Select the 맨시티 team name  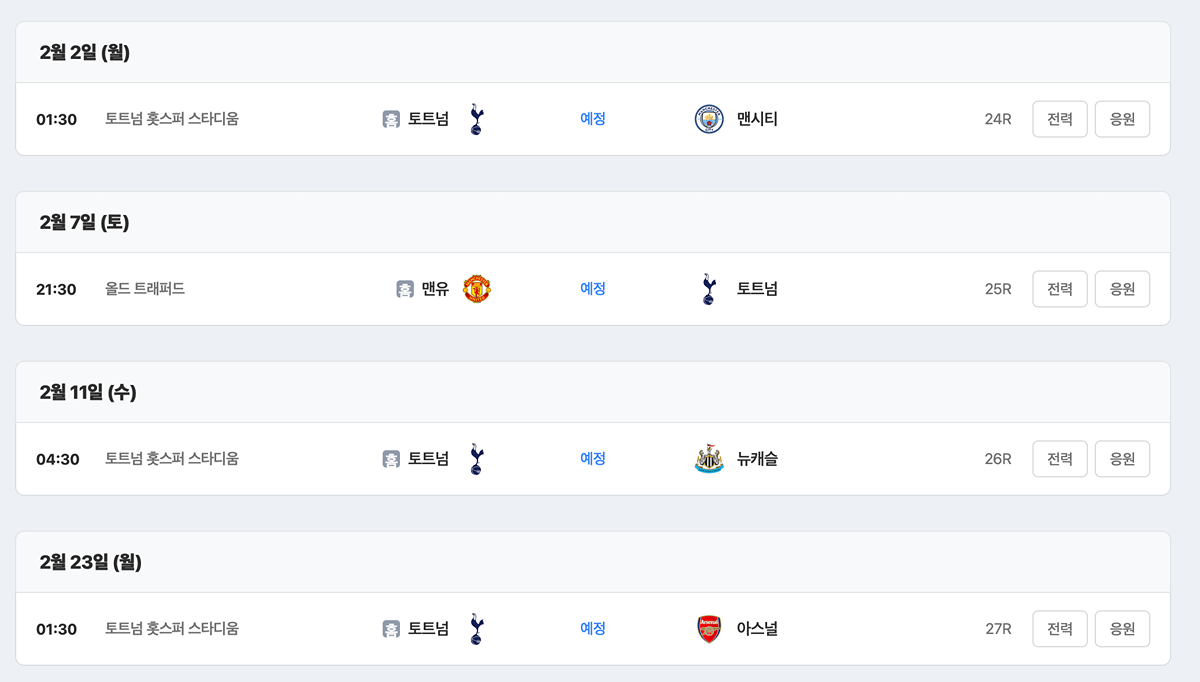(x=757, y=119)
